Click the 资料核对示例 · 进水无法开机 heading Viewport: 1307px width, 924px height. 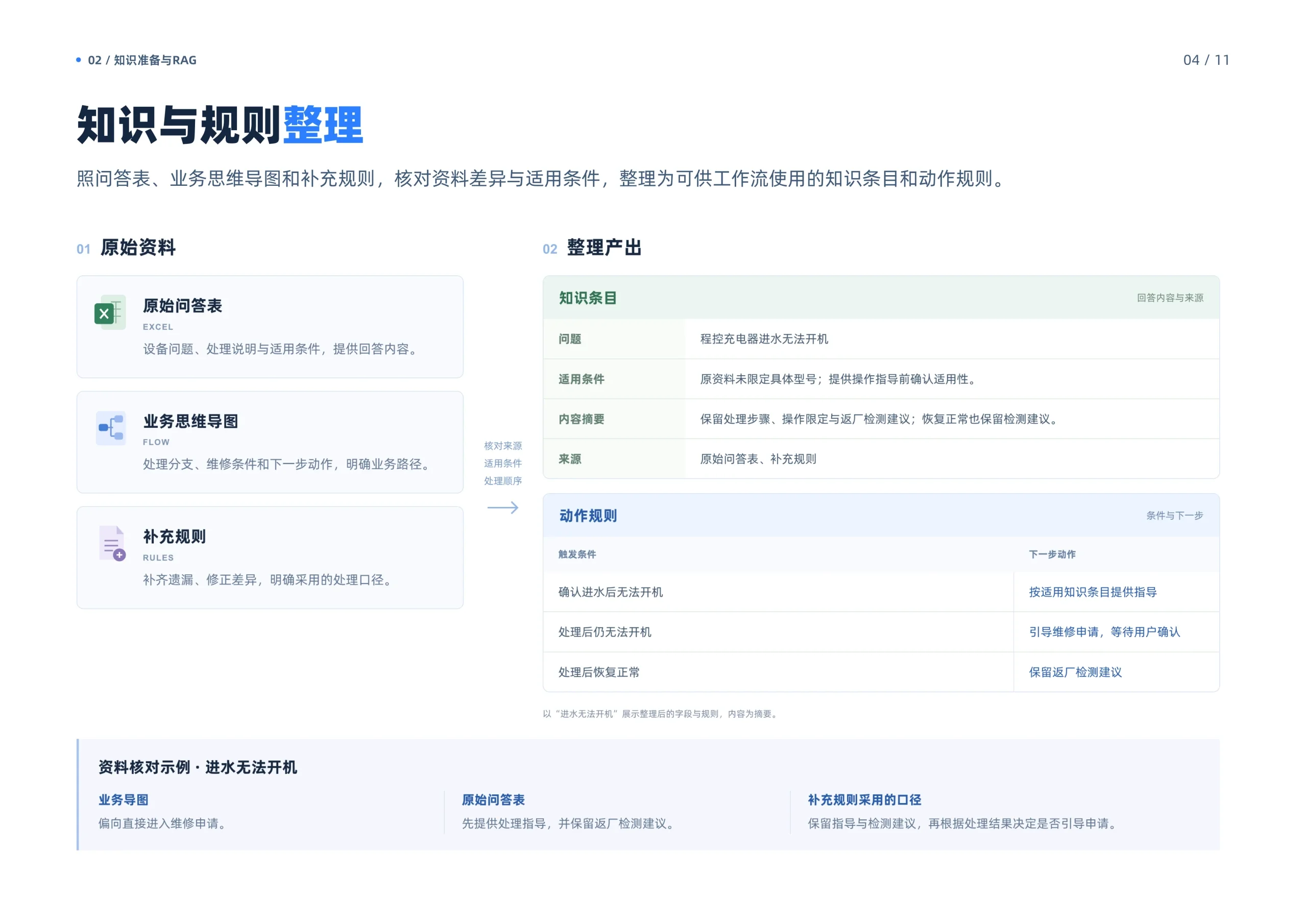click(x=198, y=767)
